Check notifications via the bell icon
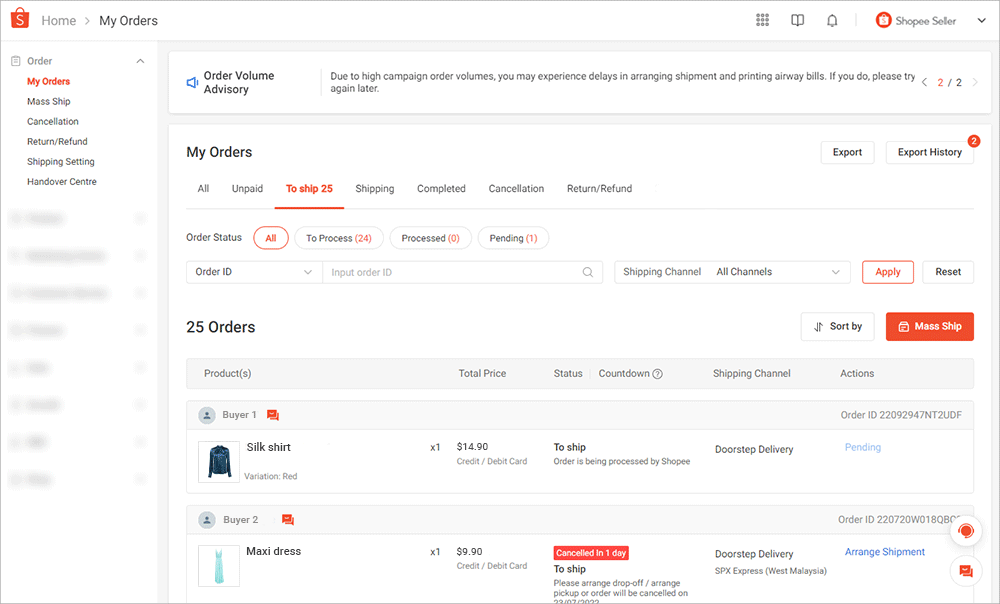 click(832, 20)
